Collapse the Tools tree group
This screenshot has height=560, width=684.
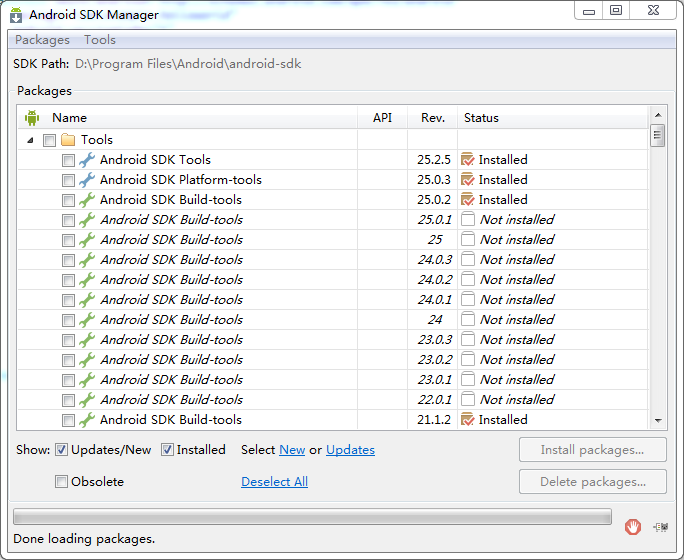pos(30,140)
